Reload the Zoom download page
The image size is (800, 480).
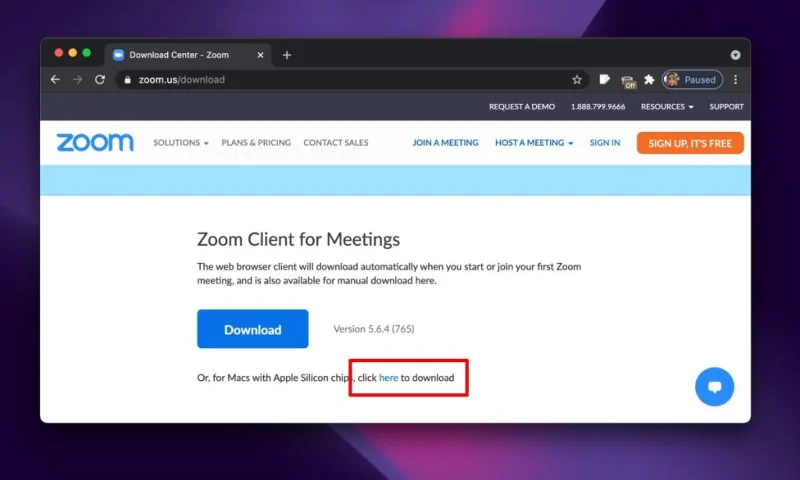(x=100, y=80)
